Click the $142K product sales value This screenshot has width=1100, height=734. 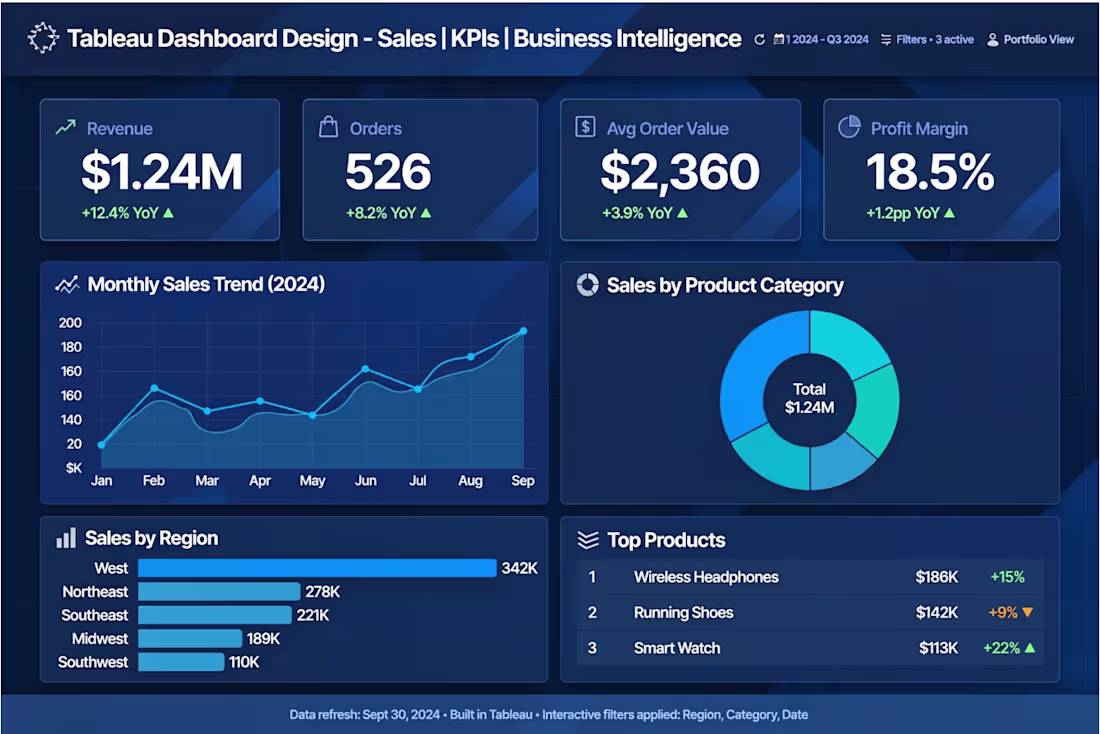[937, 613]
